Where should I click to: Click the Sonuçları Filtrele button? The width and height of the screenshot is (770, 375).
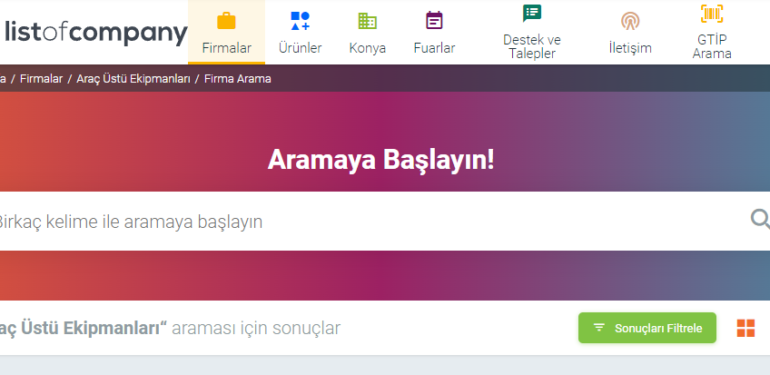(647, 328)
